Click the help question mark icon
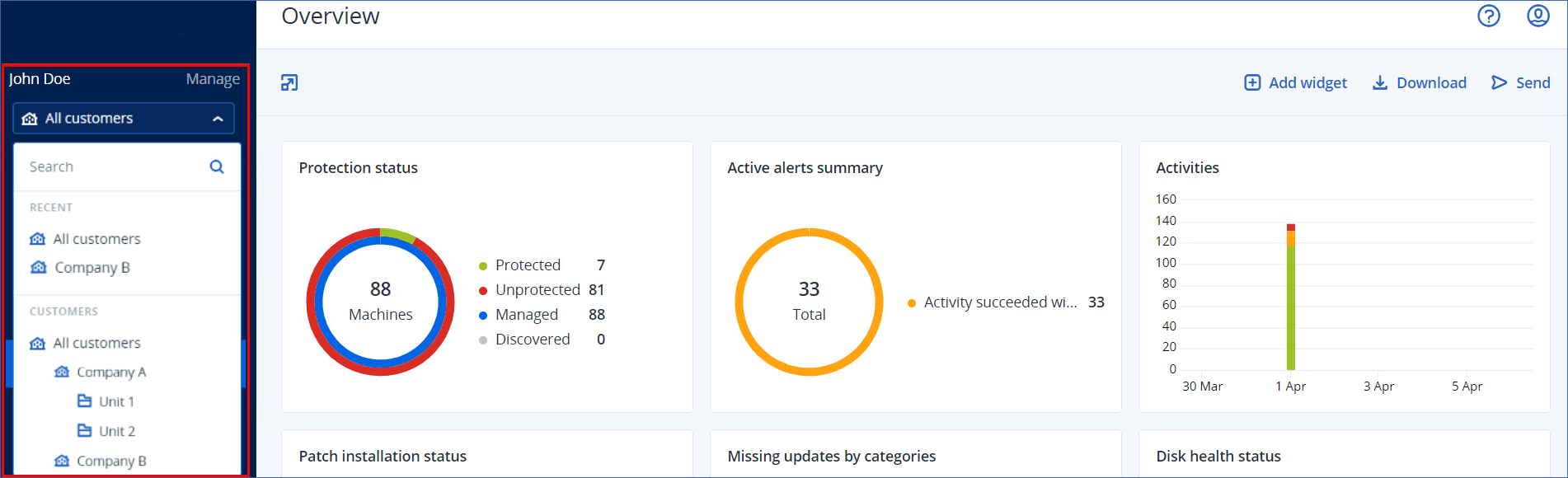This screenshot has height=478, width=1568. pos(1488,16)
